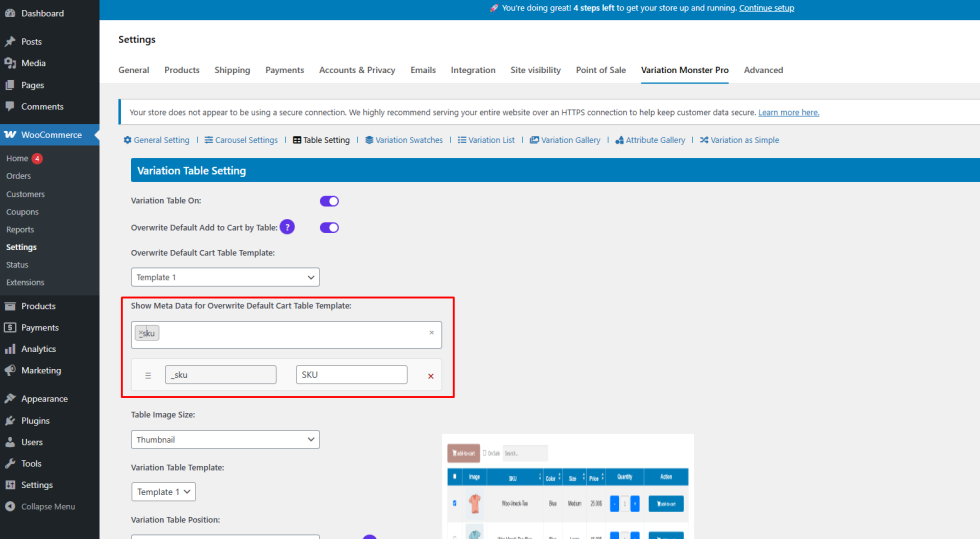Select the Variation Monster Pro tab
The image size is (980, 539).
coord(684,70)
